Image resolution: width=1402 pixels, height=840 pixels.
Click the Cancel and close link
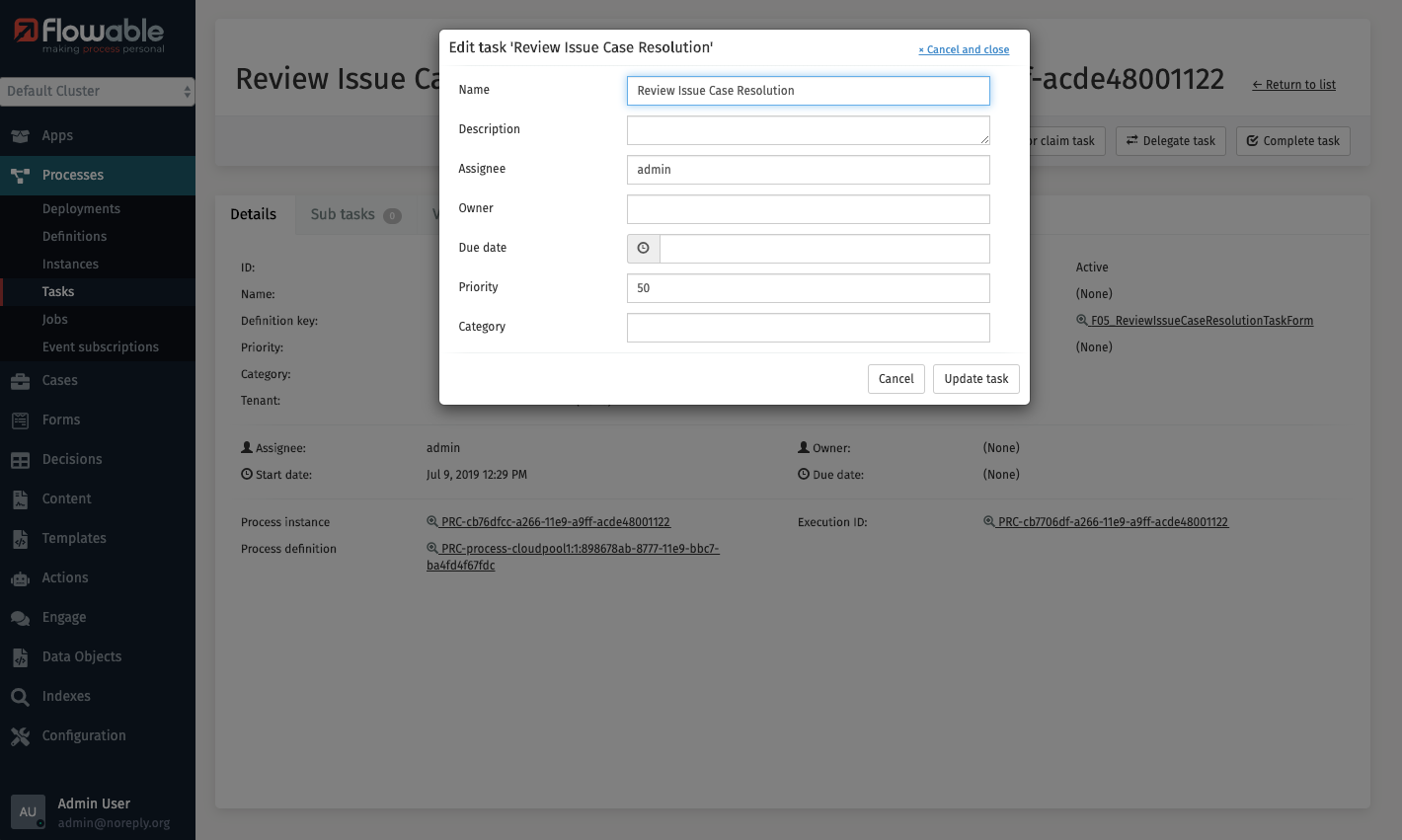coord(964,49)
